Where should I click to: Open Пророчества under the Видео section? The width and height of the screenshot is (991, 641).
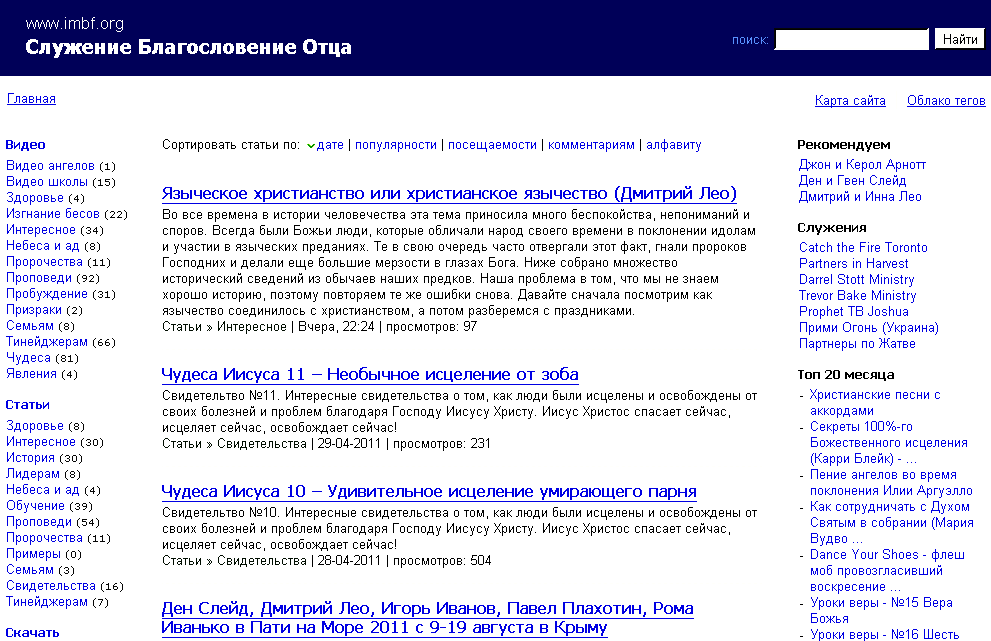point(44,262)
